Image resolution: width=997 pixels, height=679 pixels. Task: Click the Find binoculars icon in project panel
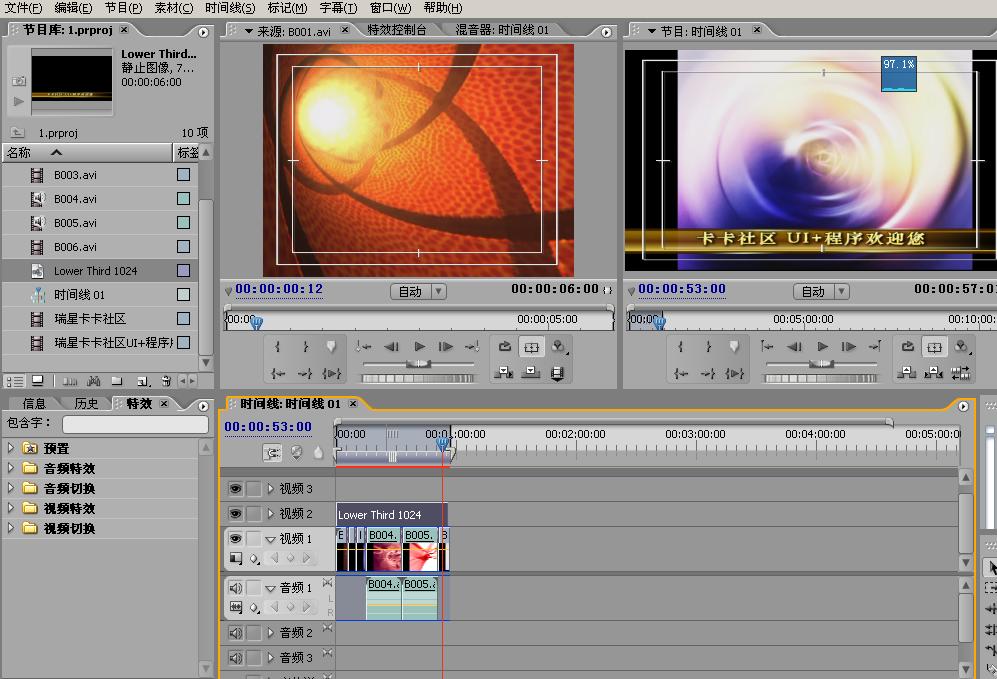[94, 381]
